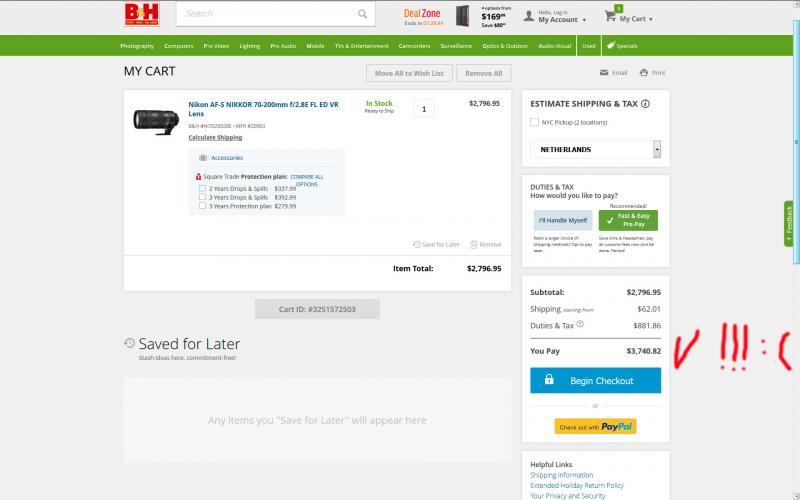Open the Feedback side tab
This screenshot has height=500, width=800.
(x=788, y=223)
